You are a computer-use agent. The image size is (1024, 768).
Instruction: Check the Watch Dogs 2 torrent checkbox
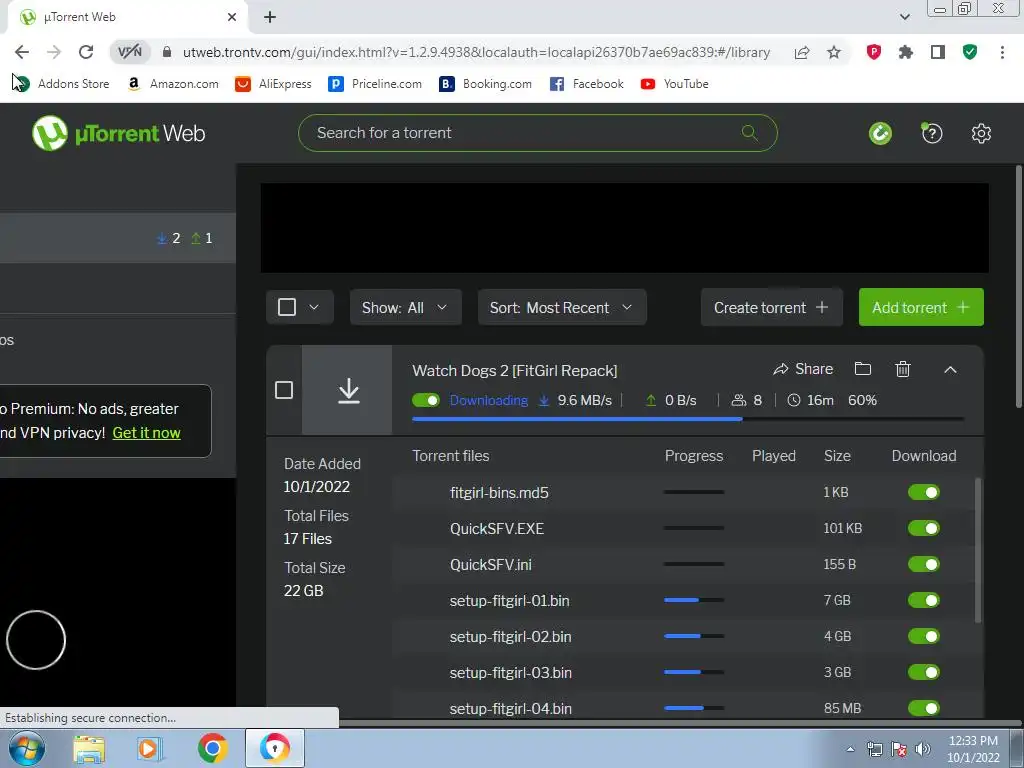tap(283, 390)
